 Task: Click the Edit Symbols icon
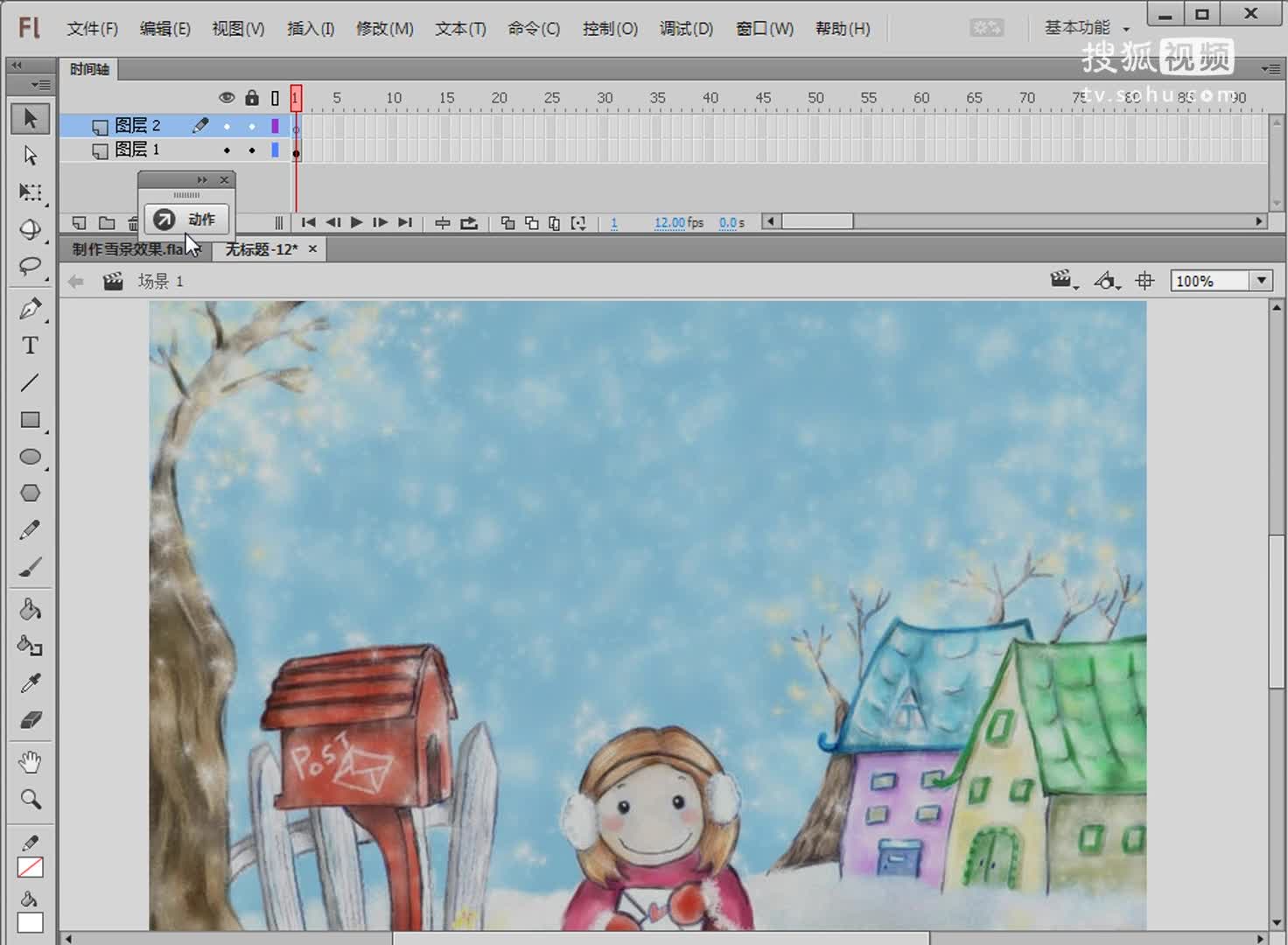point(1107,281)
